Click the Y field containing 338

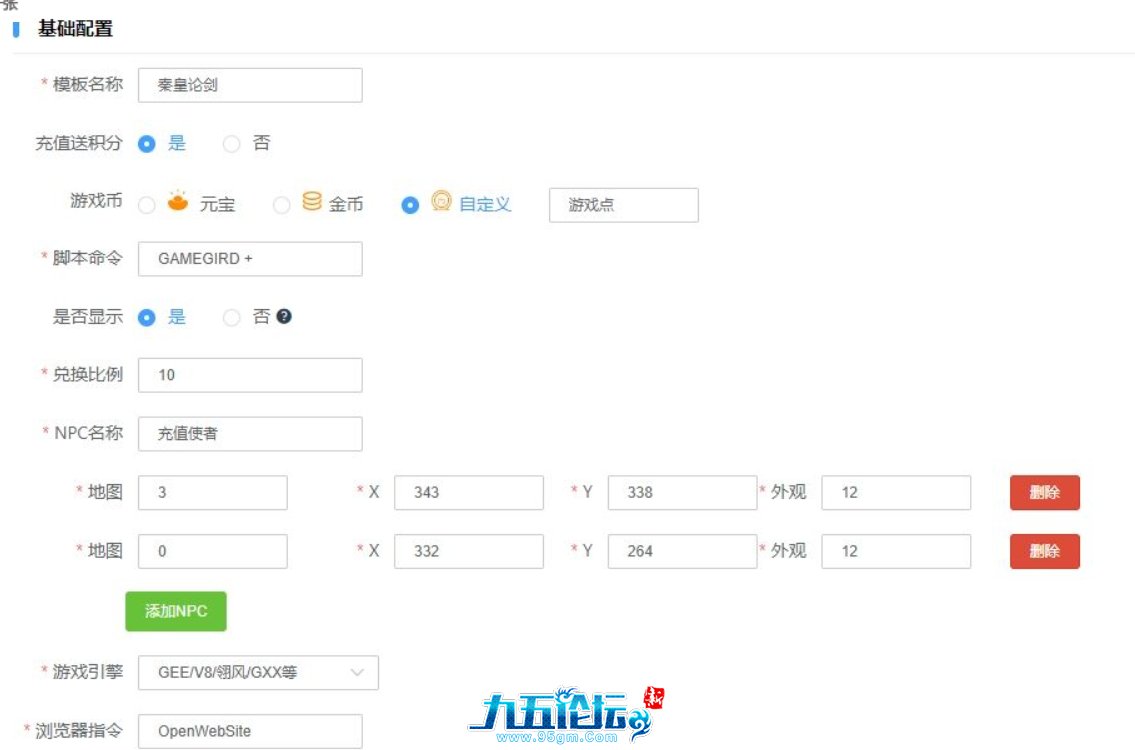683,492
